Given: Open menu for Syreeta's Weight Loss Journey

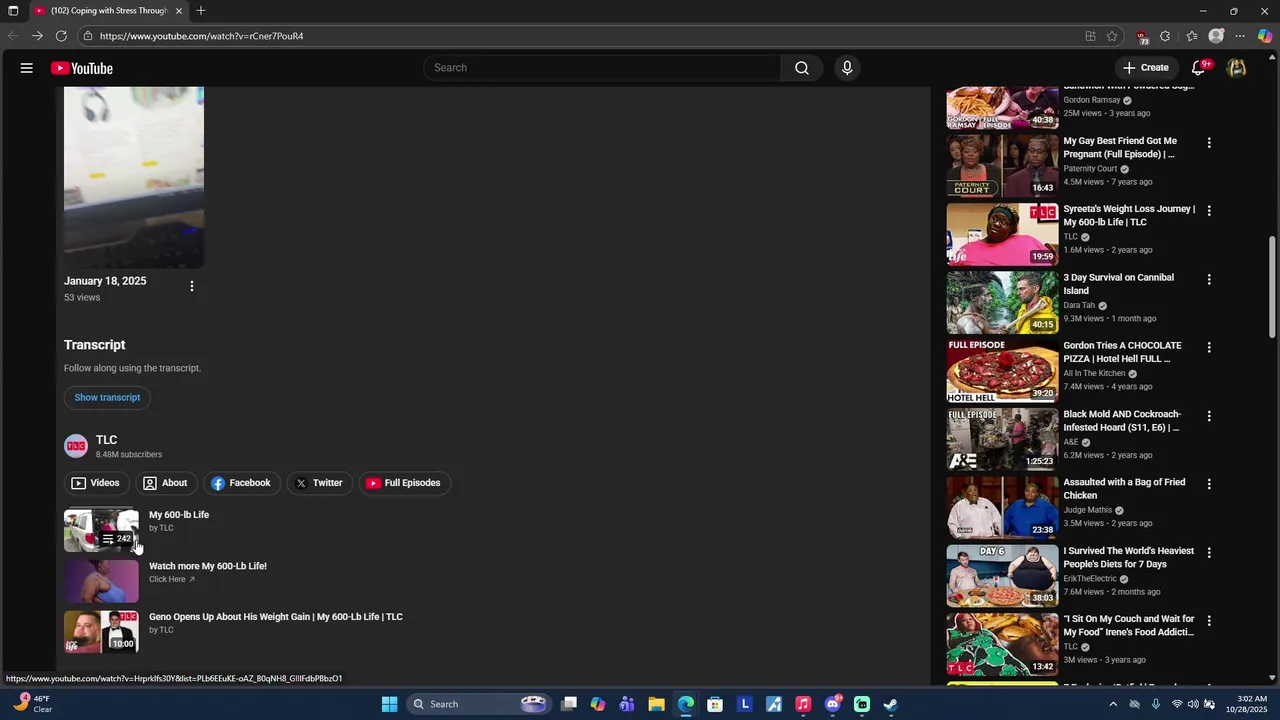Looking at the screenshot, I should (x=1209, y=211).
